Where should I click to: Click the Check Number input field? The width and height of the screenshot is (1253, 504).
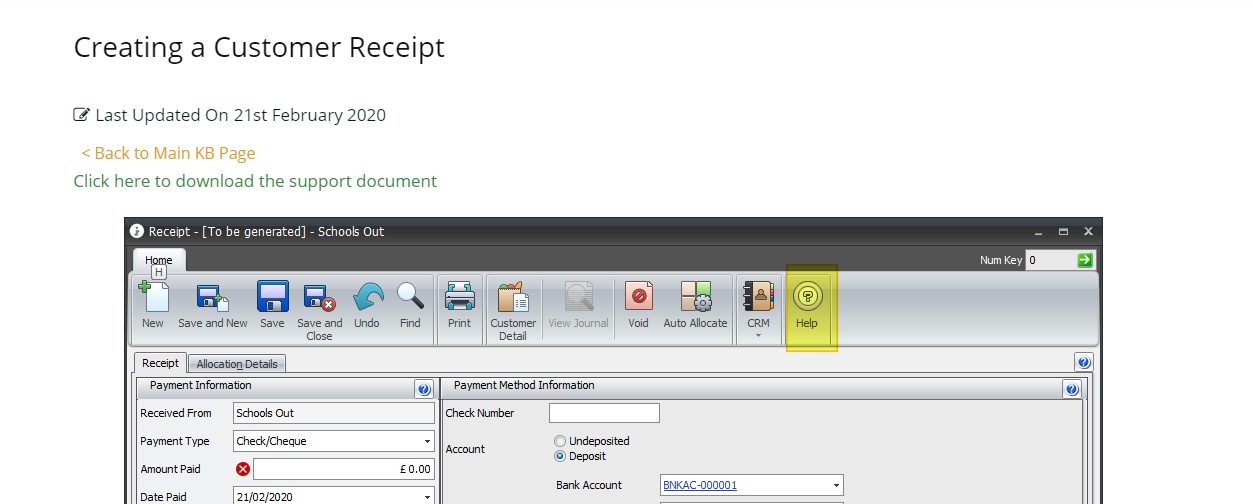(x=604, y=413)
